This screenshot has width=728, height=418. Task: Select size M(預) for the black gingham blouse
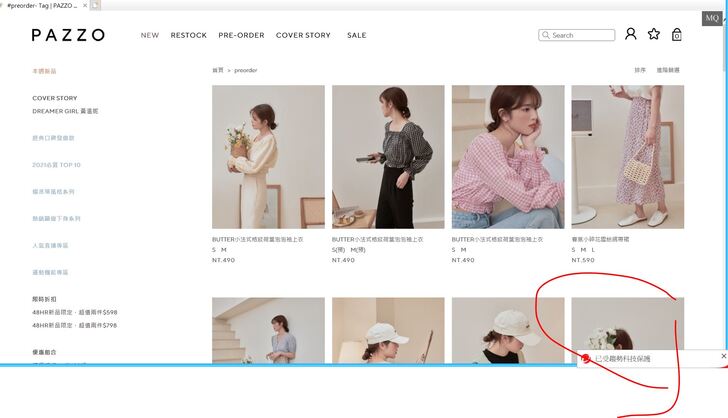click(x=358, y=250)
